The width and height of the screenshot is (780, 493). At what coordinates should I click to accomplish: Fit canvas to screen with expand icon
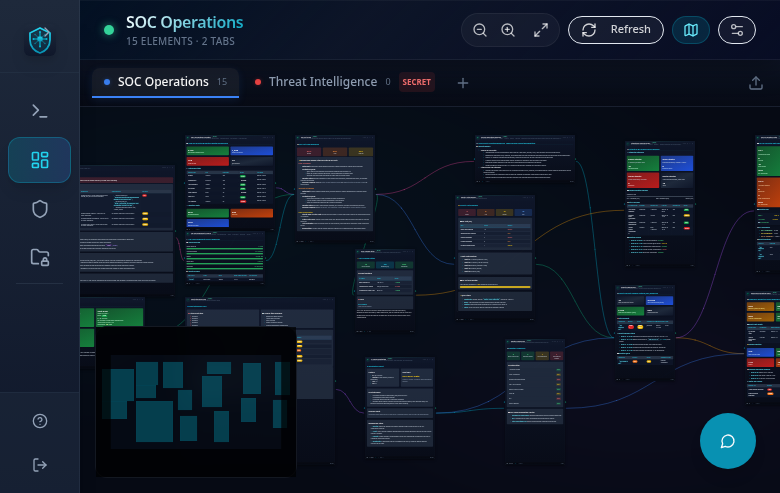541,30
